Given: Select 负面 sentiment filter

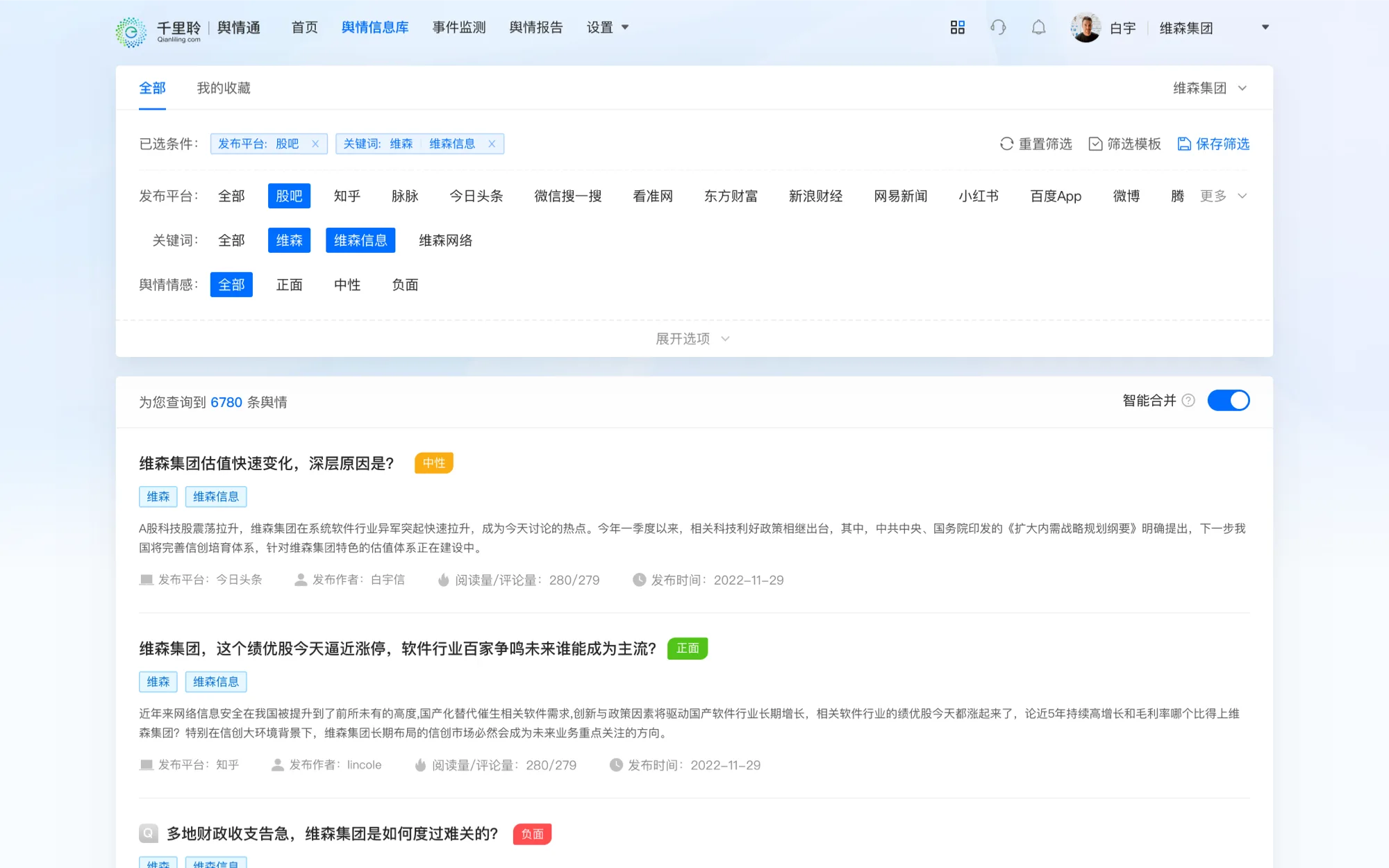Looking at the screenshot, I should [405, 285].
